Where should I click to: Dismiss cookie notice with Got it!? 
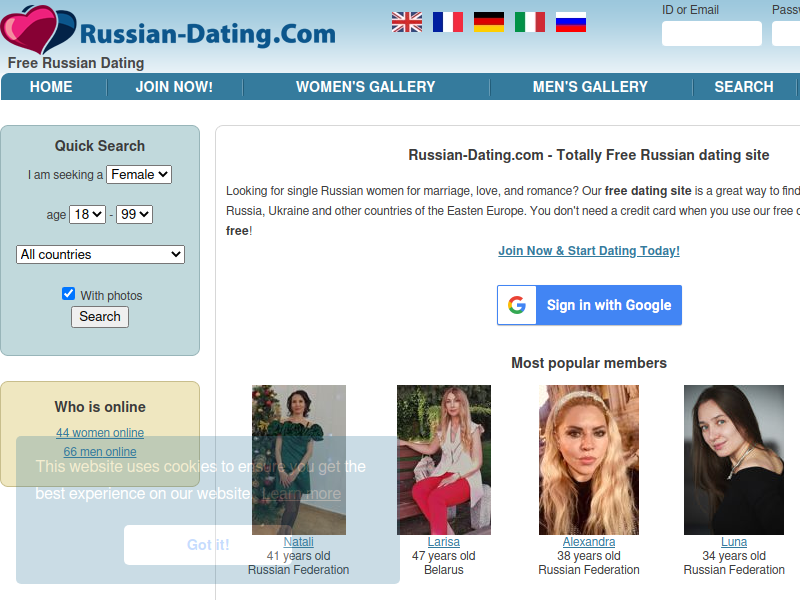coord(208,545)
